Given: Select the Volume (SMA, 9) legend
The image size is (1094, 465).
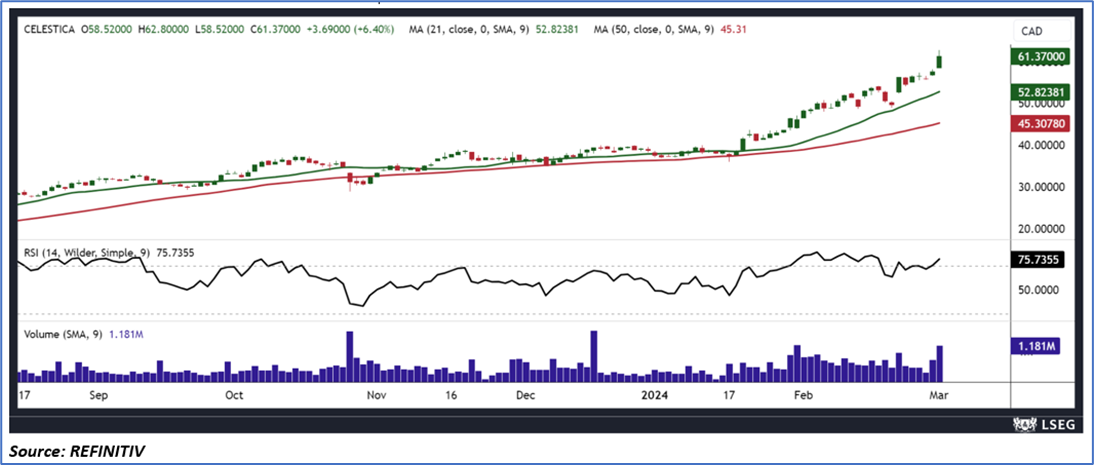Looking at the screenshot, I should tap(62, 335).
